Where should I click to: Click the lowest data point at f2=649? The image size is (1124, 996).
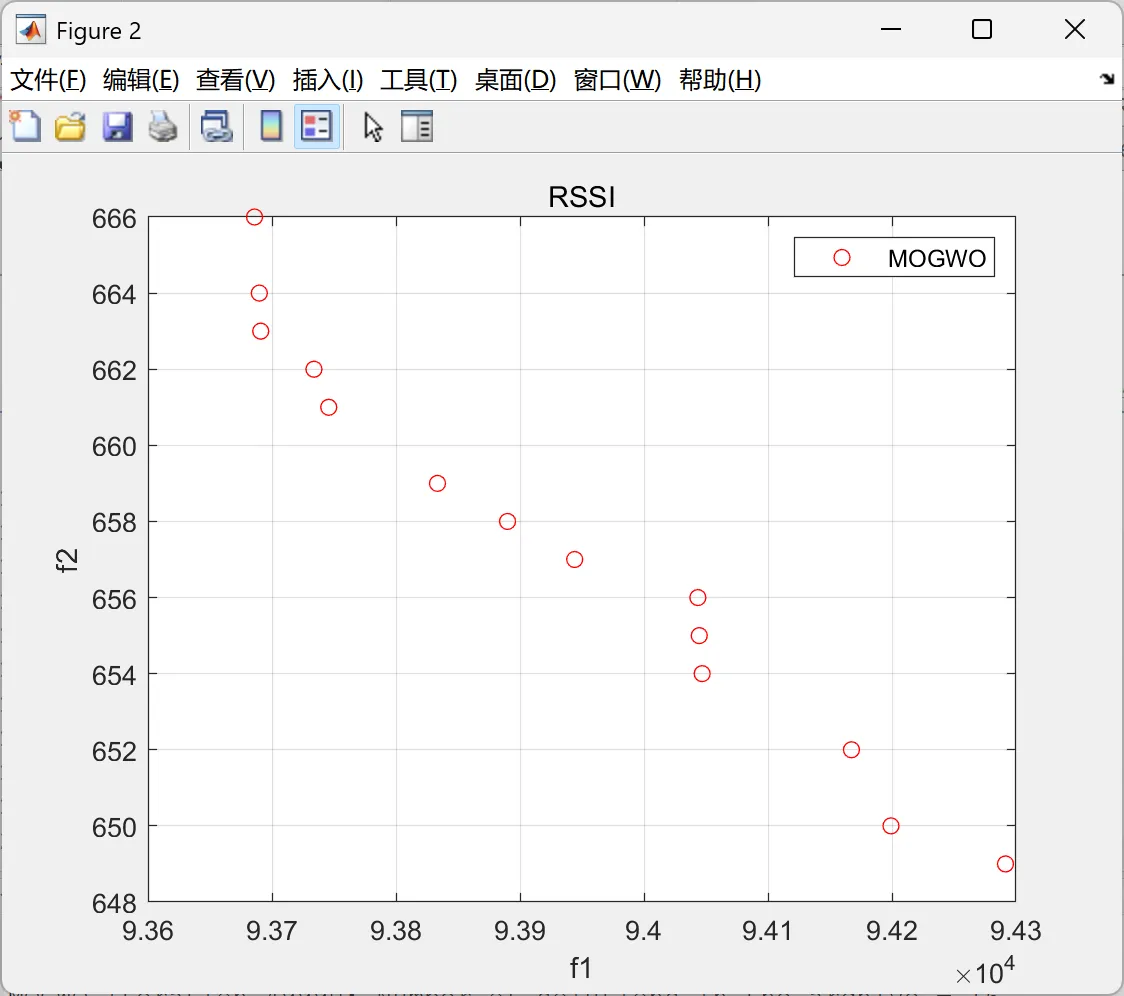point(1005,864)
